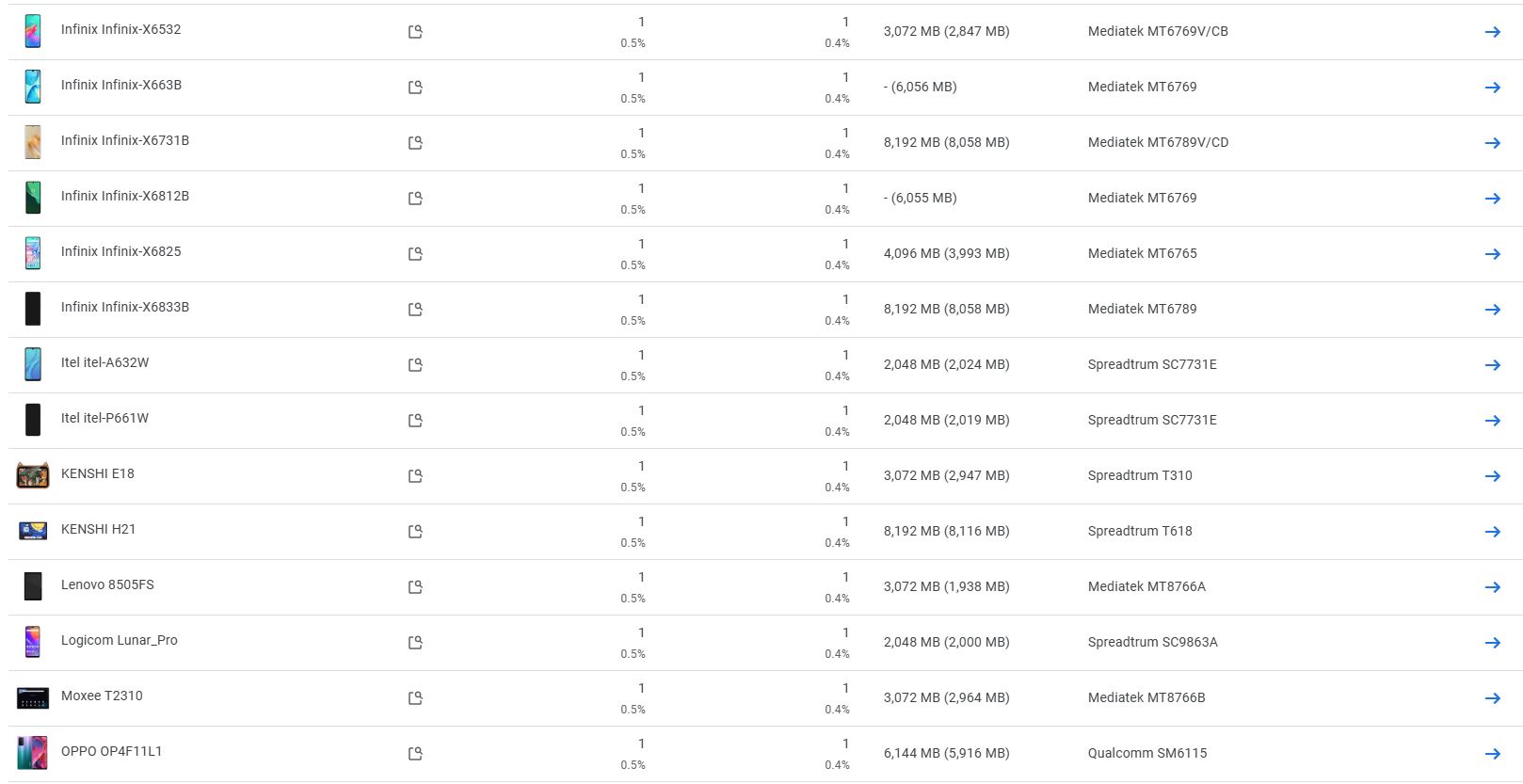Click the arrow for Itel itel-P661W
1523x784 pixels.
point(1492,421)
